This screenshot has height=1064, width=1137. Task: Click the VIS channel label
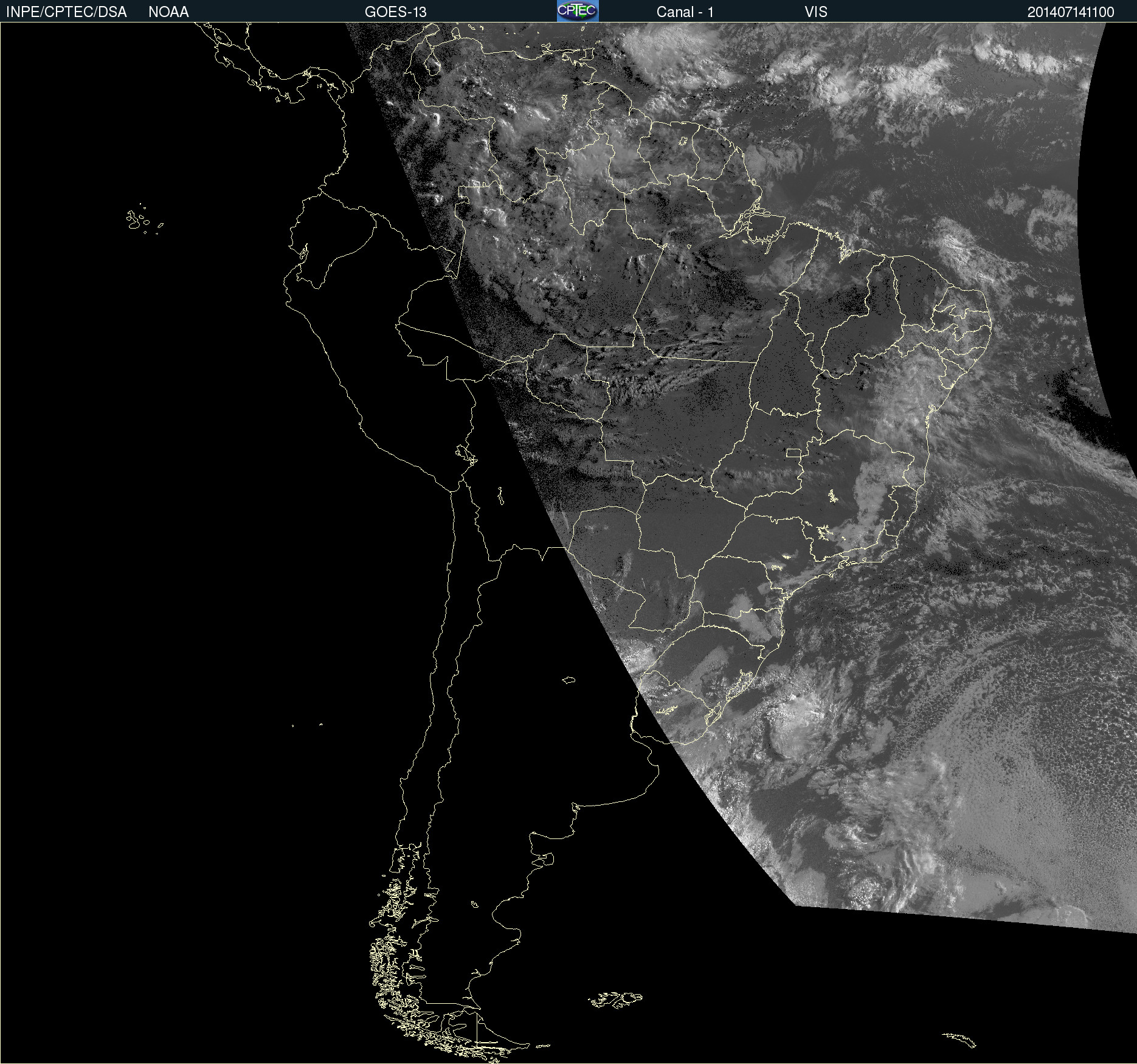coord(816,12)
